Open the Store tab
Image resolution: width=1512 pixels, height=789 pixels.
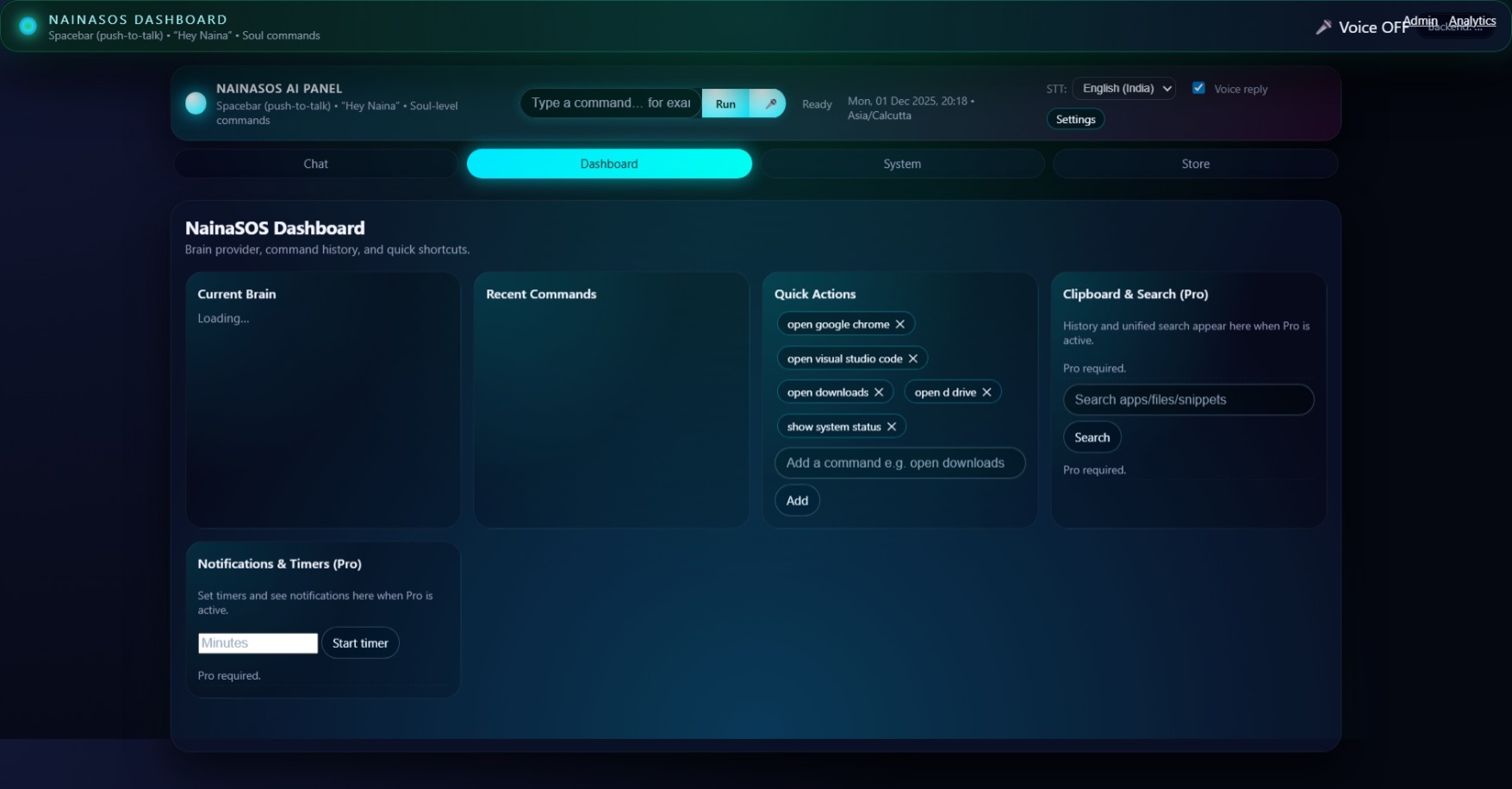click(x=1194, y=164)
